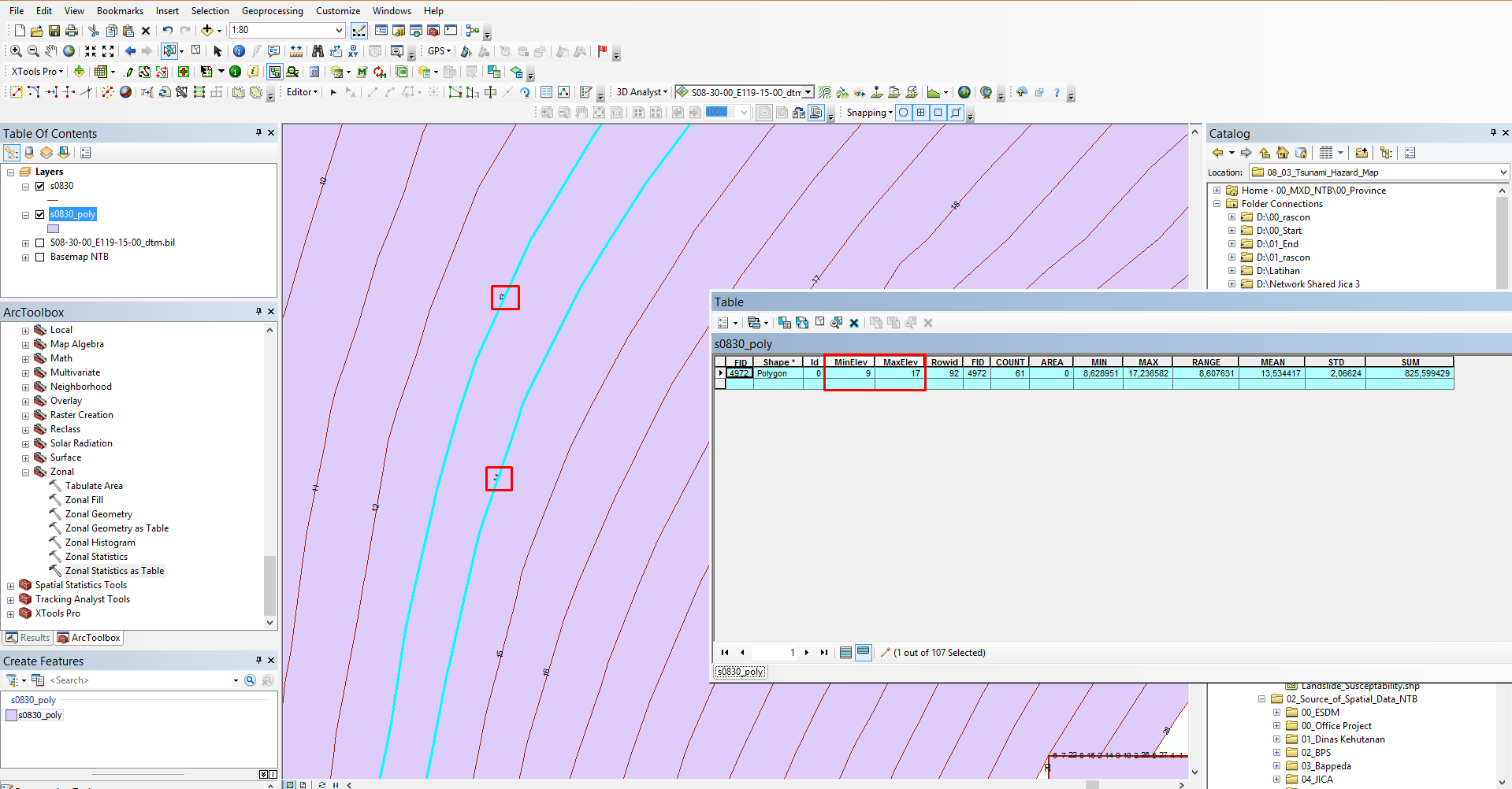Select the Measure ruler tool

(296, 51)
